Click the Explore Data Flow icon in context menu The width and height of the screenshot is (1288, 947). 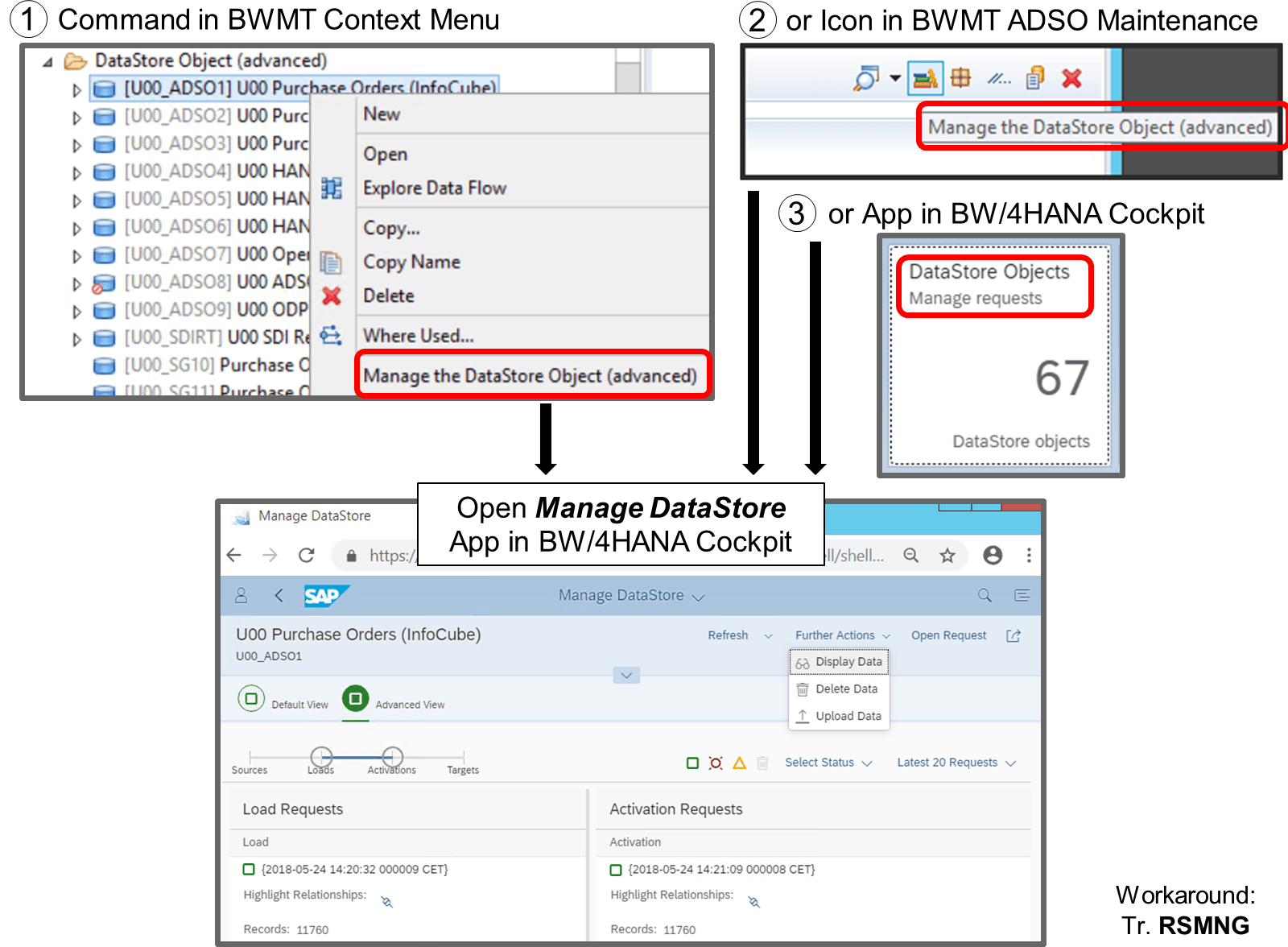click(332, 188)
